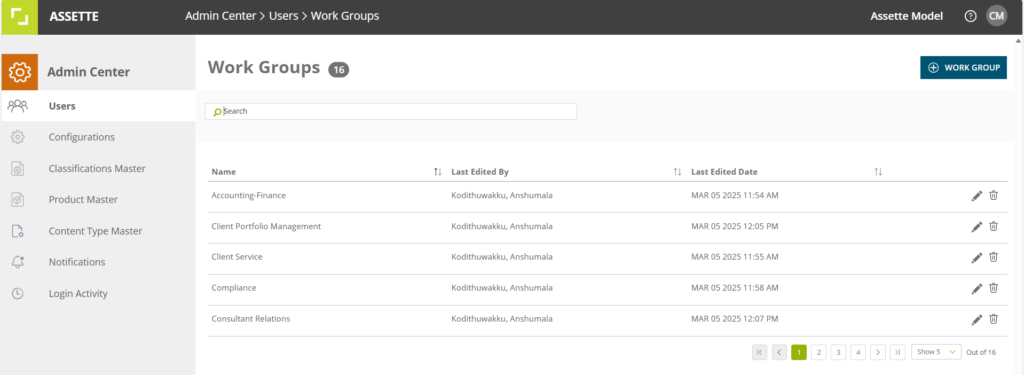Click the Assette logo icon
The width and height of the screenshot is (1024, 375).
19,17
